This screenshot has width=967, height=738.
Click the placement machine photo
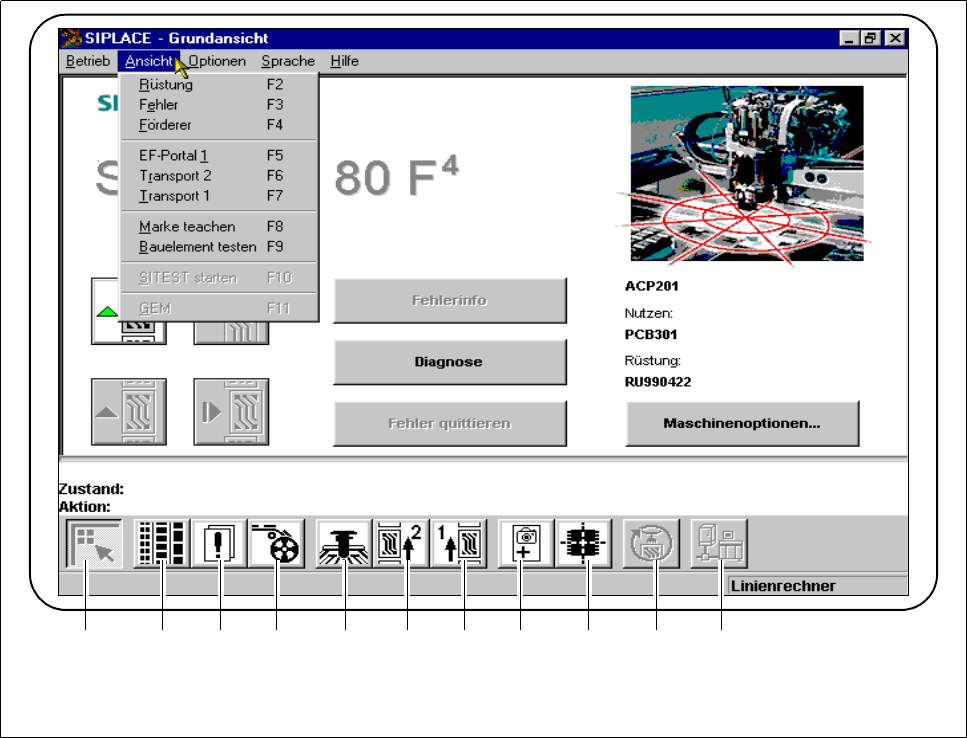tap(746, 173)
